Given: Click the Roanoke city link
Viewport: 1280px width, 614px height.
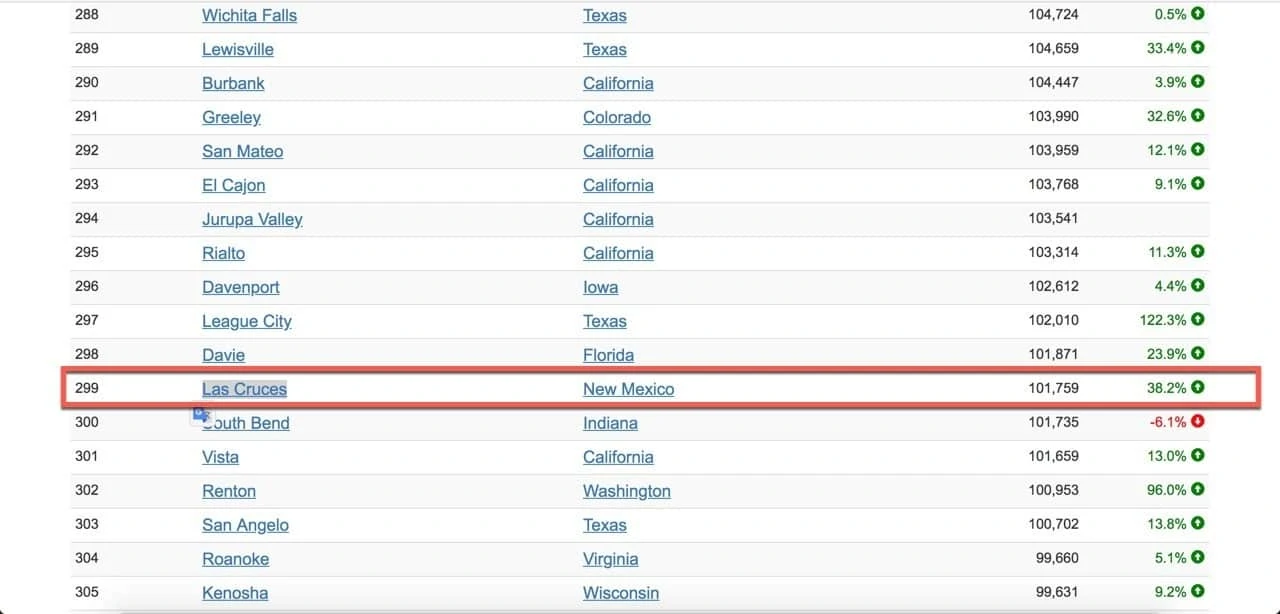Looking at the screenshot, I should click(x=235, y=559).
